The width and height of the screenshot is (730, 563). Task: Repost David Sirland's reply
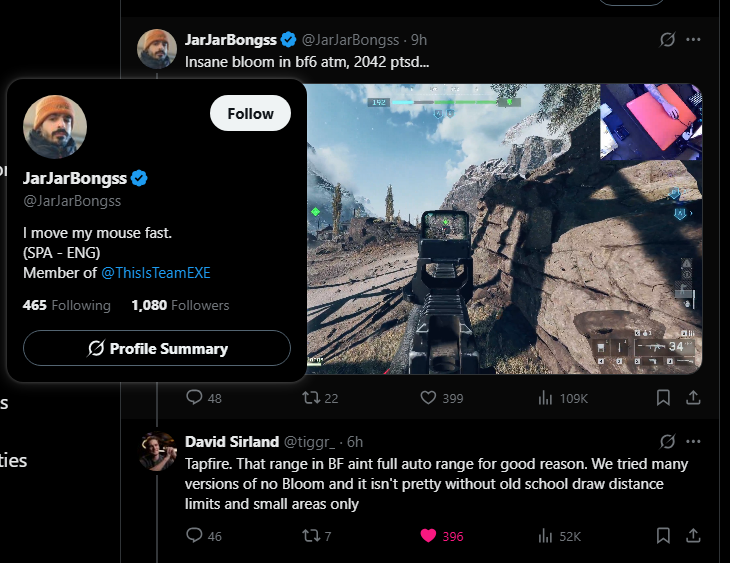pos(312,536)
